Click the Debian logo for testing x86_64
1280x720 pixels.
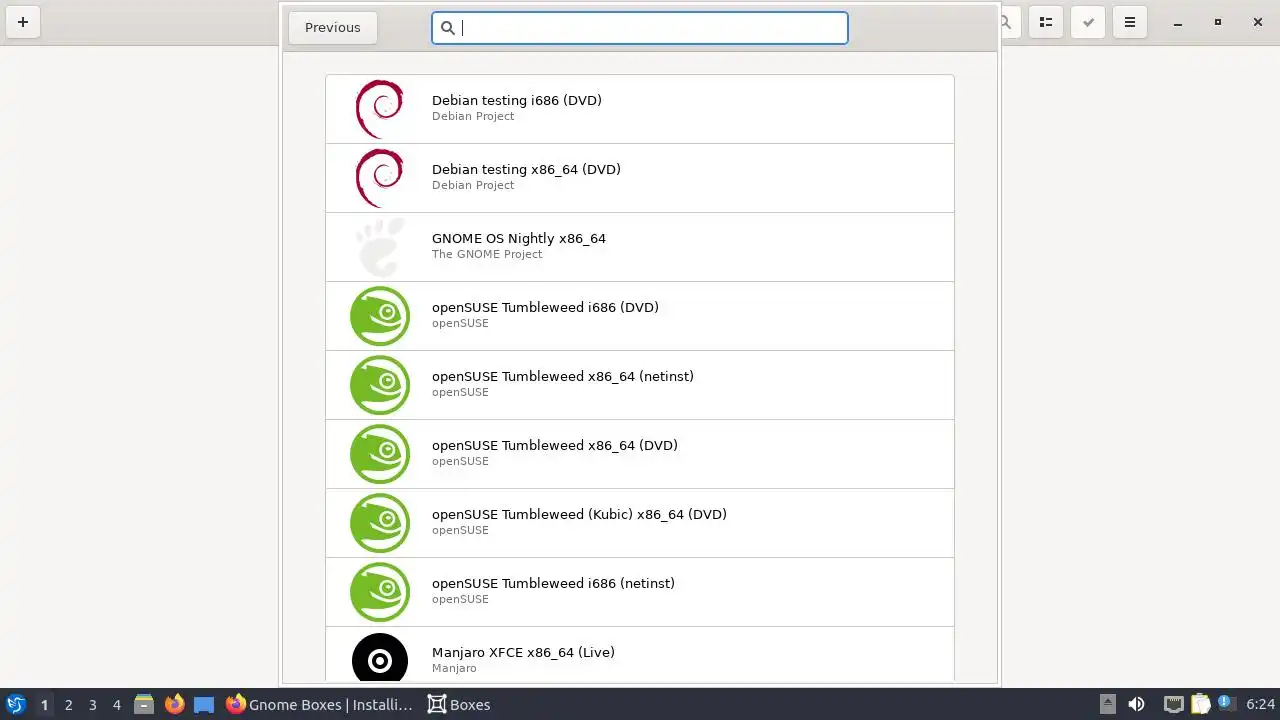tap(380, 178)
